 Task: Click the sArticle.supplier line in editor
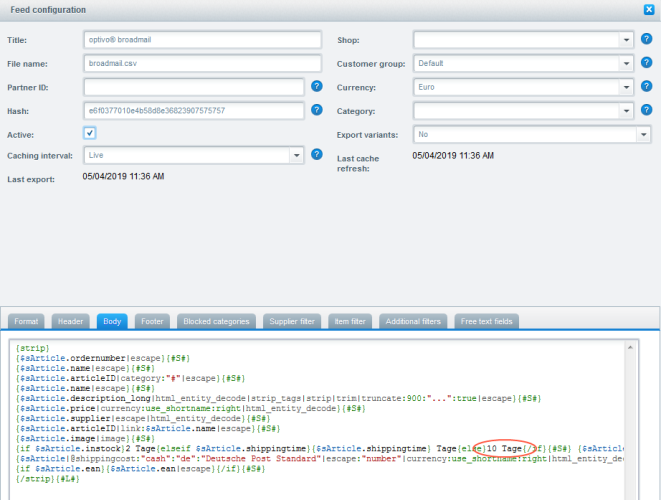[x=143, y=419]
